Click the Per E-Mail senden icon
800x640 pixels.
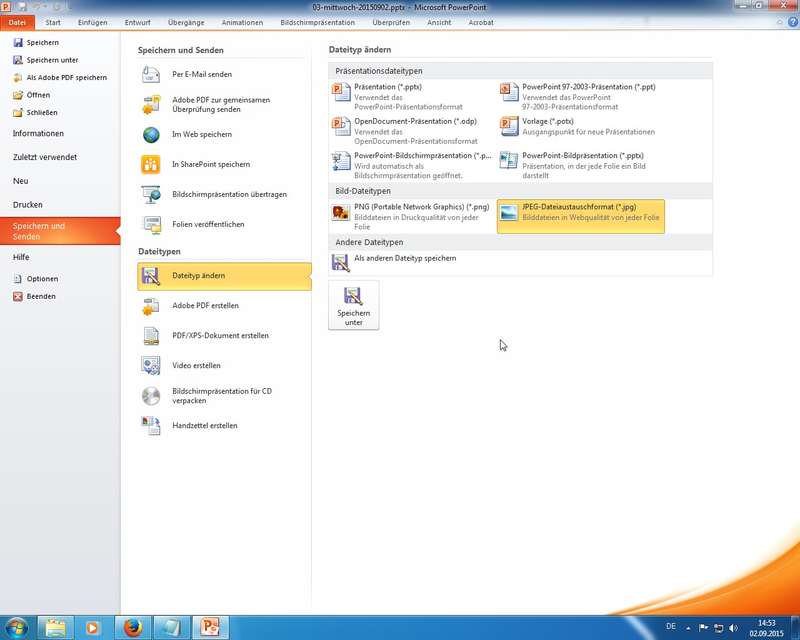pyautogui.click(x=151, y=75)
